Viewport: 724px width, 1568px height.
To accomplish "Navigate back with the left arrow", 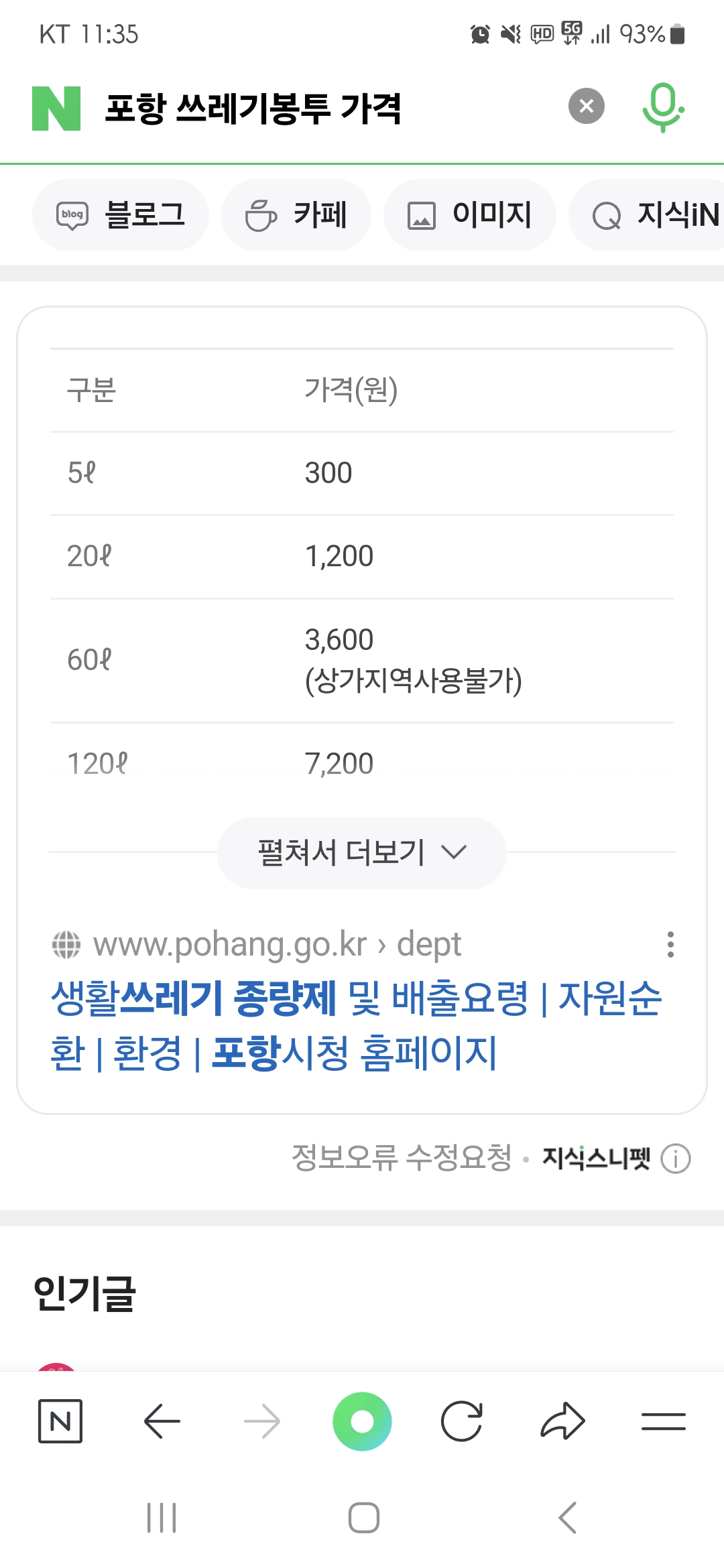I will [x=162, y=1421].
